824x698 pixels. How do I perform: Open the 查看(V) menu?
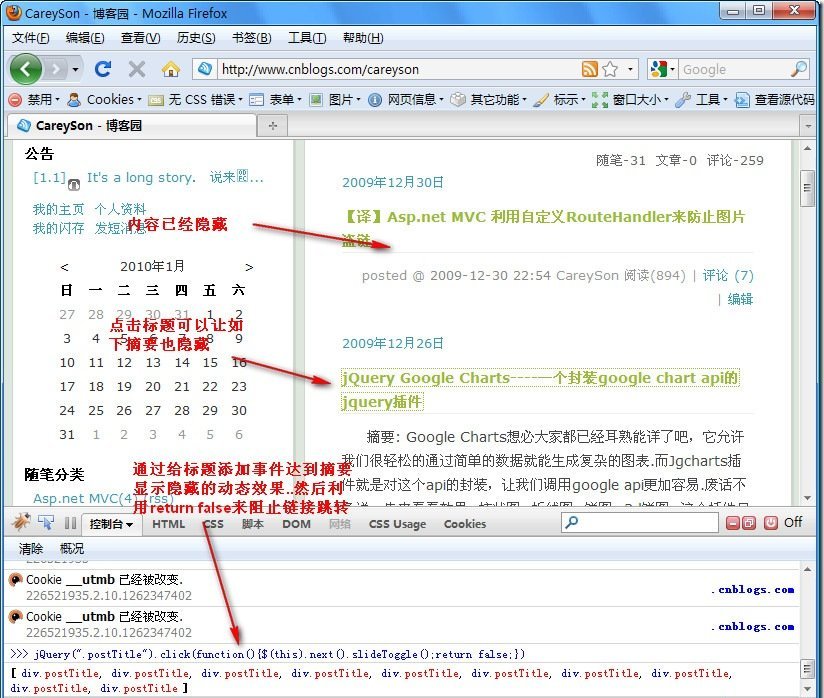(x=140, y=38)
